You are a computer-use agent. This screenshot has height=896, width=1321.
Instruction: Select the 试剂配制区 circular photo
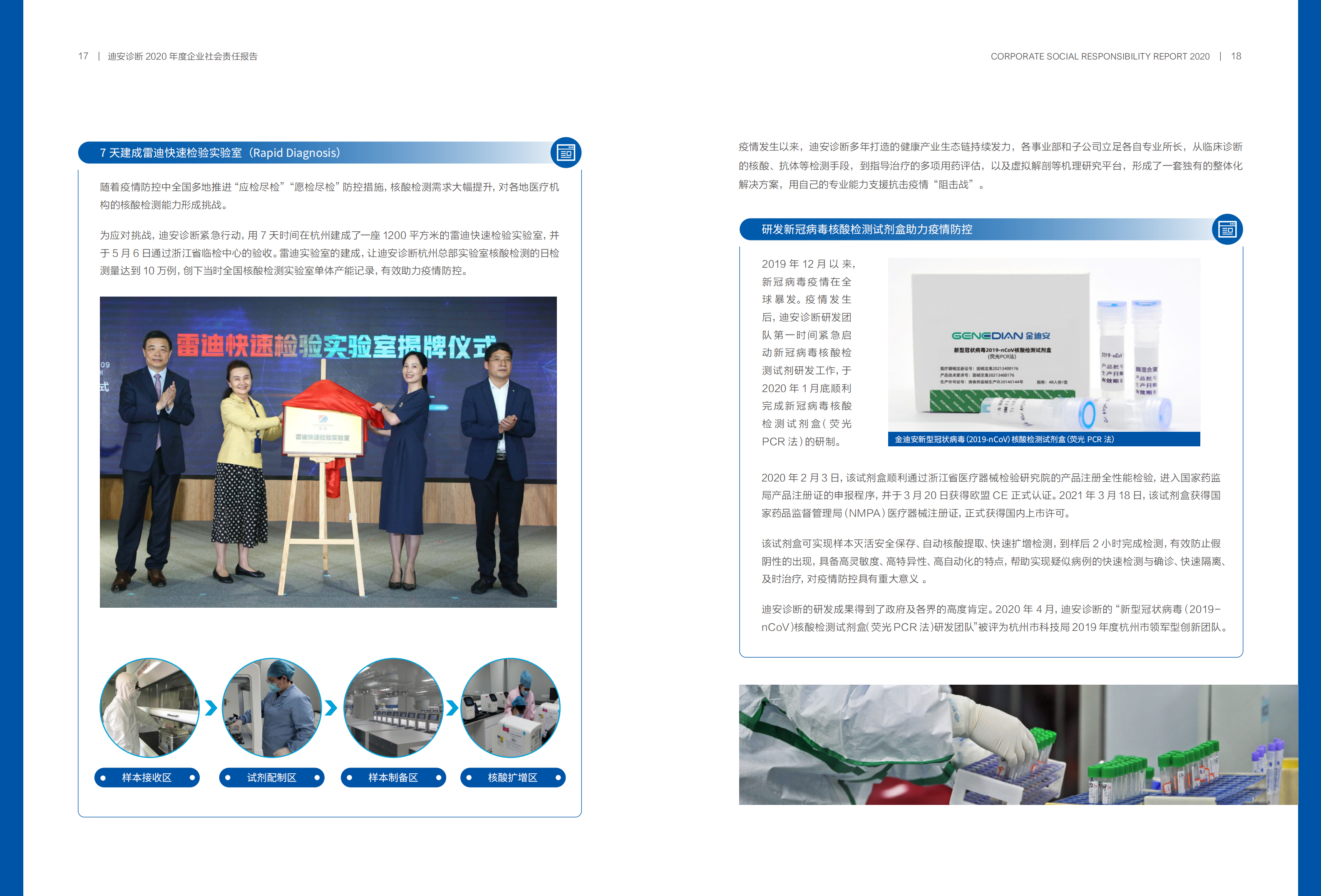tap(271, 708)
